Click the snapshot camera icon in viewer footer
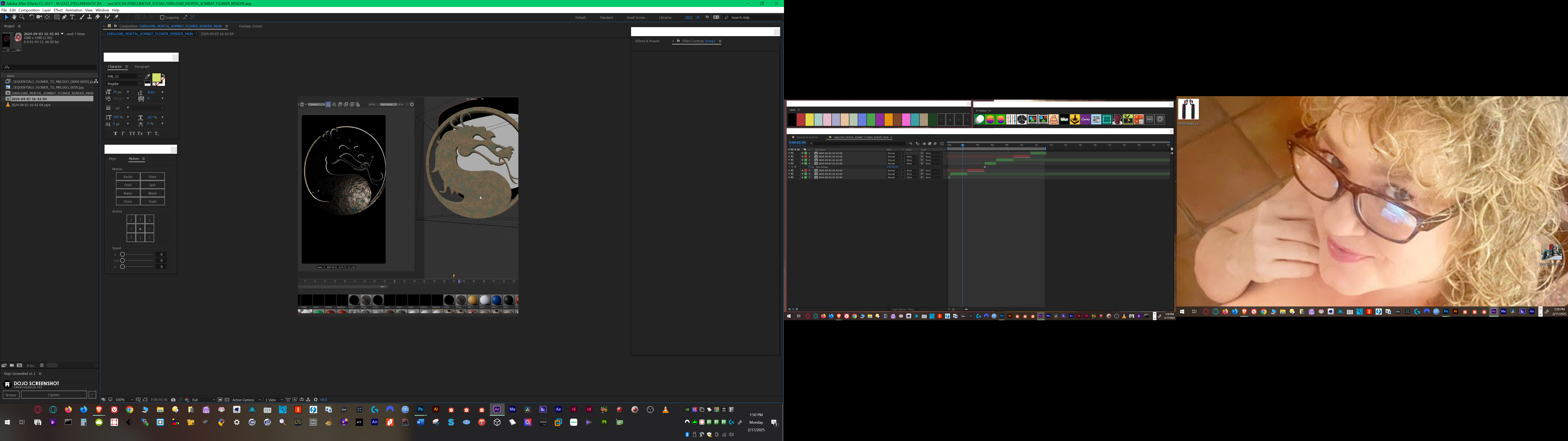 click(174, 400)
